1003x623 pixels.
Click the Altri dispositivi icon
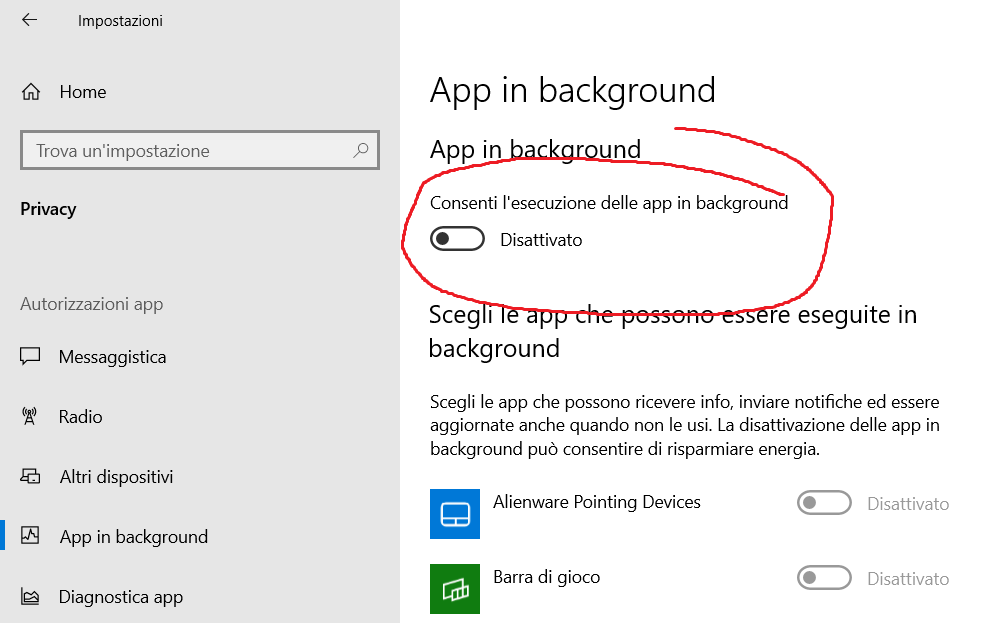click(x=30, y=477)
